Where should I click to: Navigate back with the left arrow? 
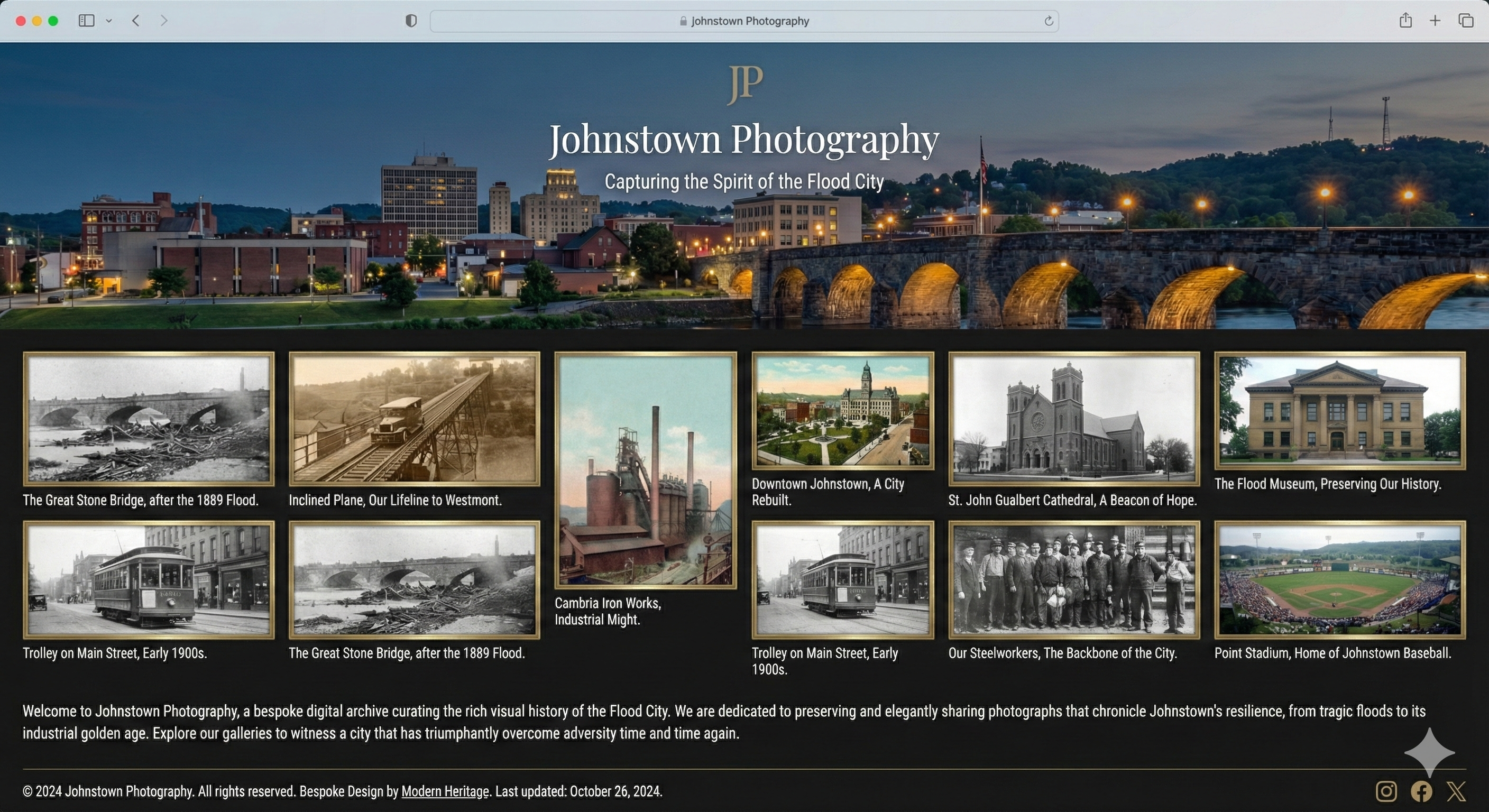[136, 21]
